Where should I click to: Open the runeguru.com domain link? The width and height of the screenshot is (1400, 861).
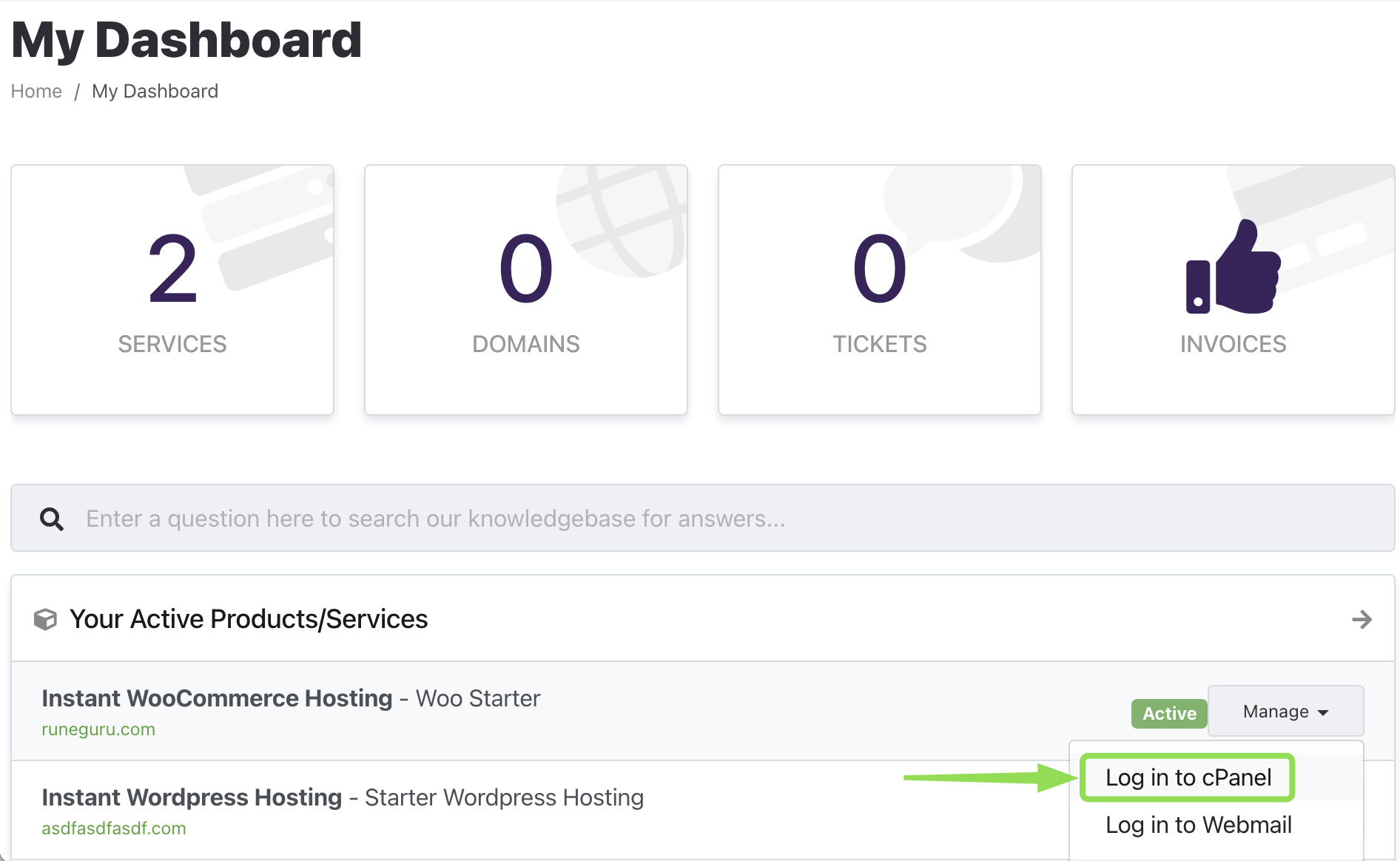pyautogui.click(x=98, y=729)
